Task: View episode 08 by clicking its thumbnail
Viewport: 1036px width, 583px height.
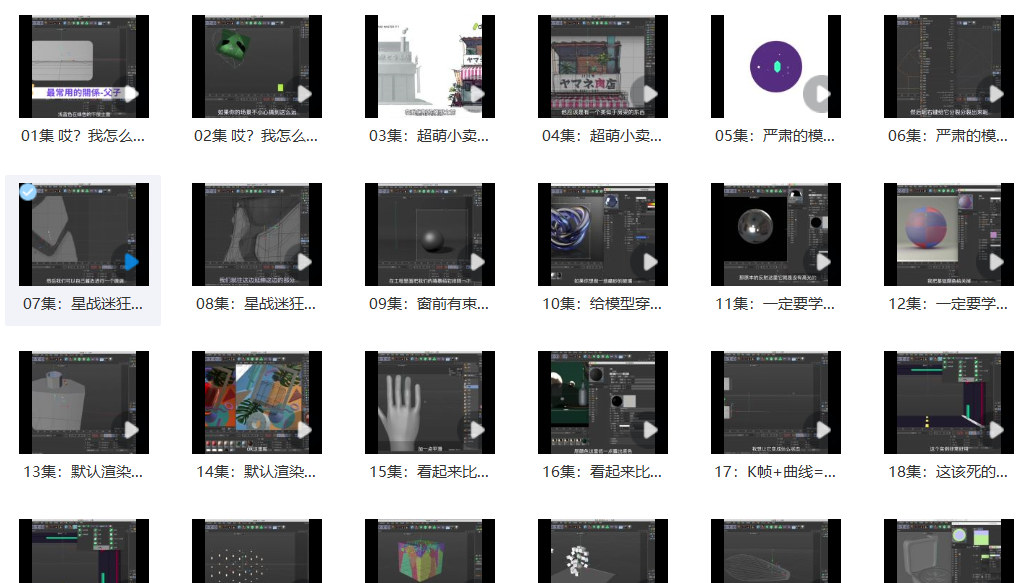Action: tap(256, 232)
